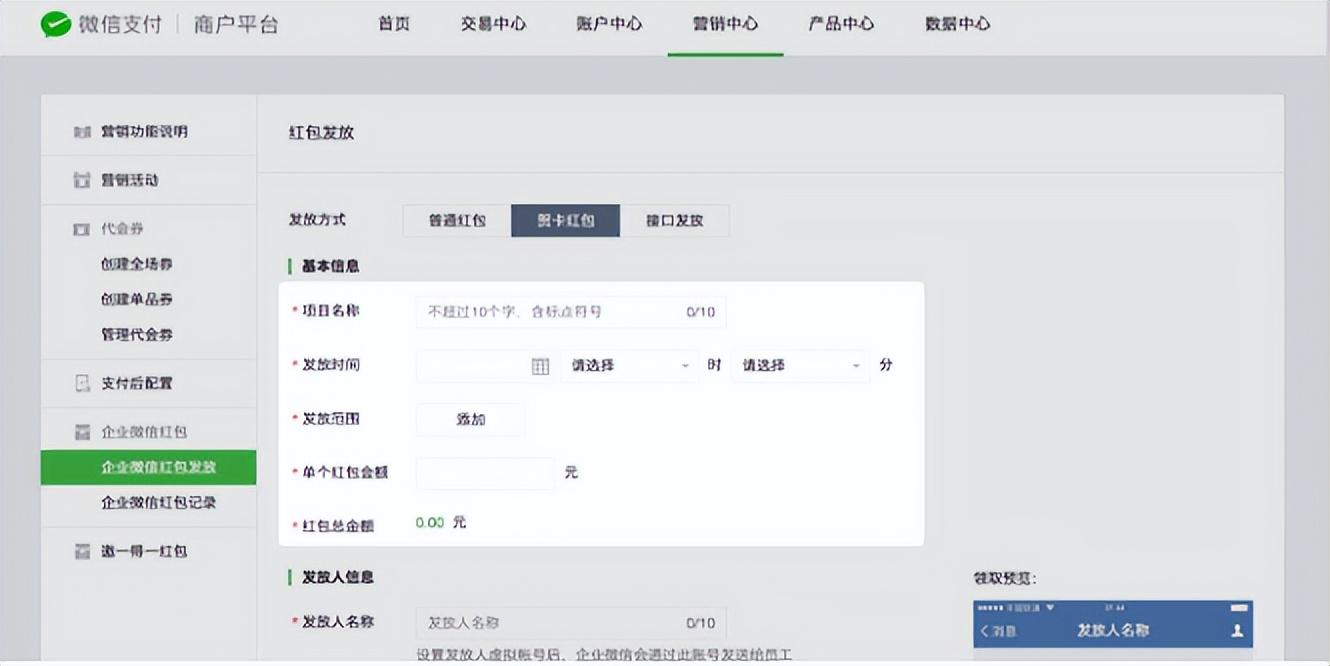
Task: Open the hour 请选择 dropdown
Action: pos(628,365)
